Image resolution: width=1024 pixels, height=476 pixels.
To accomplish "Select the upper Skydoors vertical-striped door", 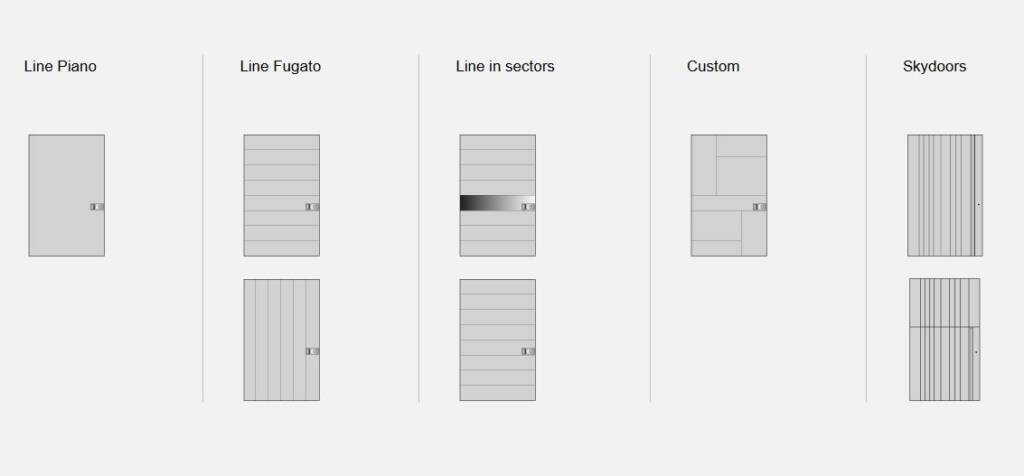I will pyautogui.click(x=944, y=195).
